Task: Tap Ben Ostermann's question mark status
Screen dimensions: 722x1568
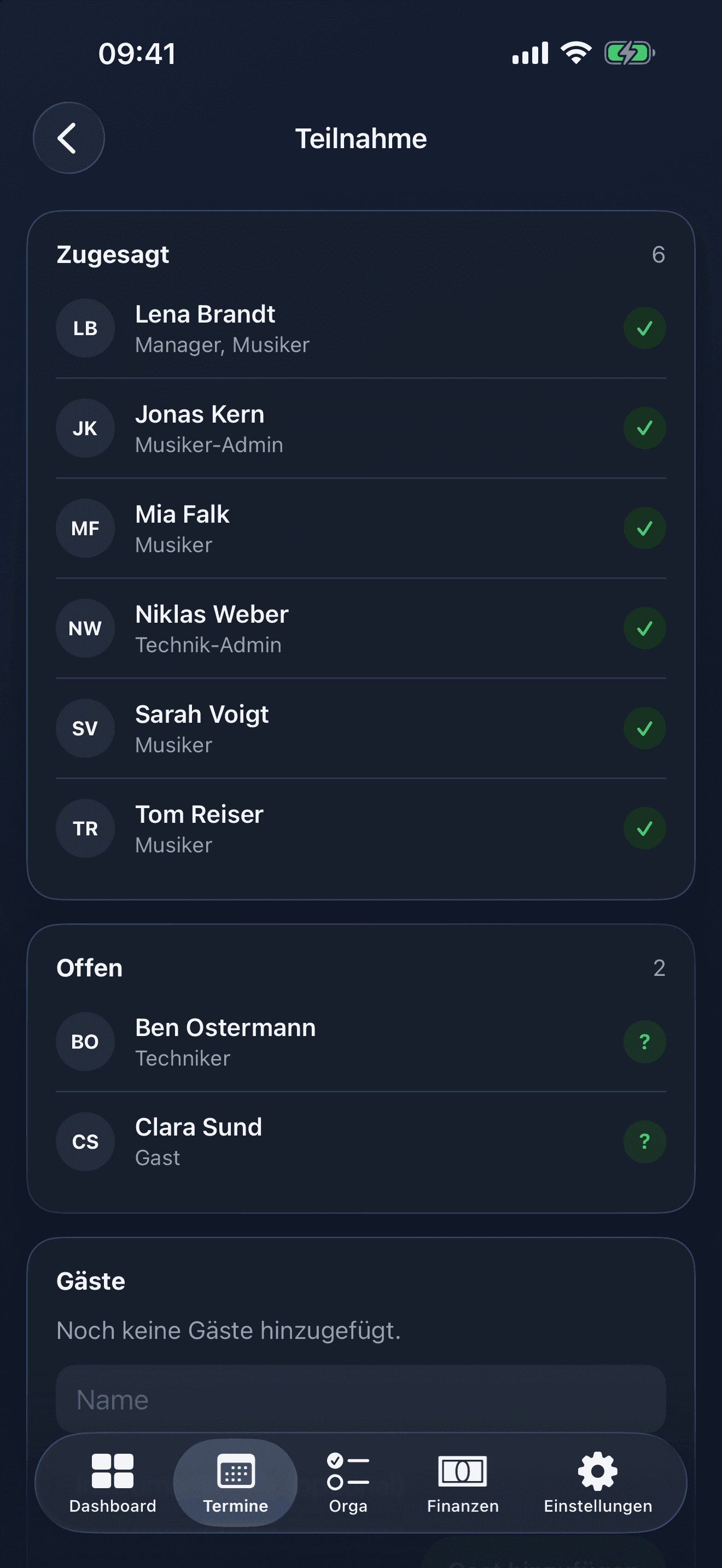Action: click(x=645, y=1042)
